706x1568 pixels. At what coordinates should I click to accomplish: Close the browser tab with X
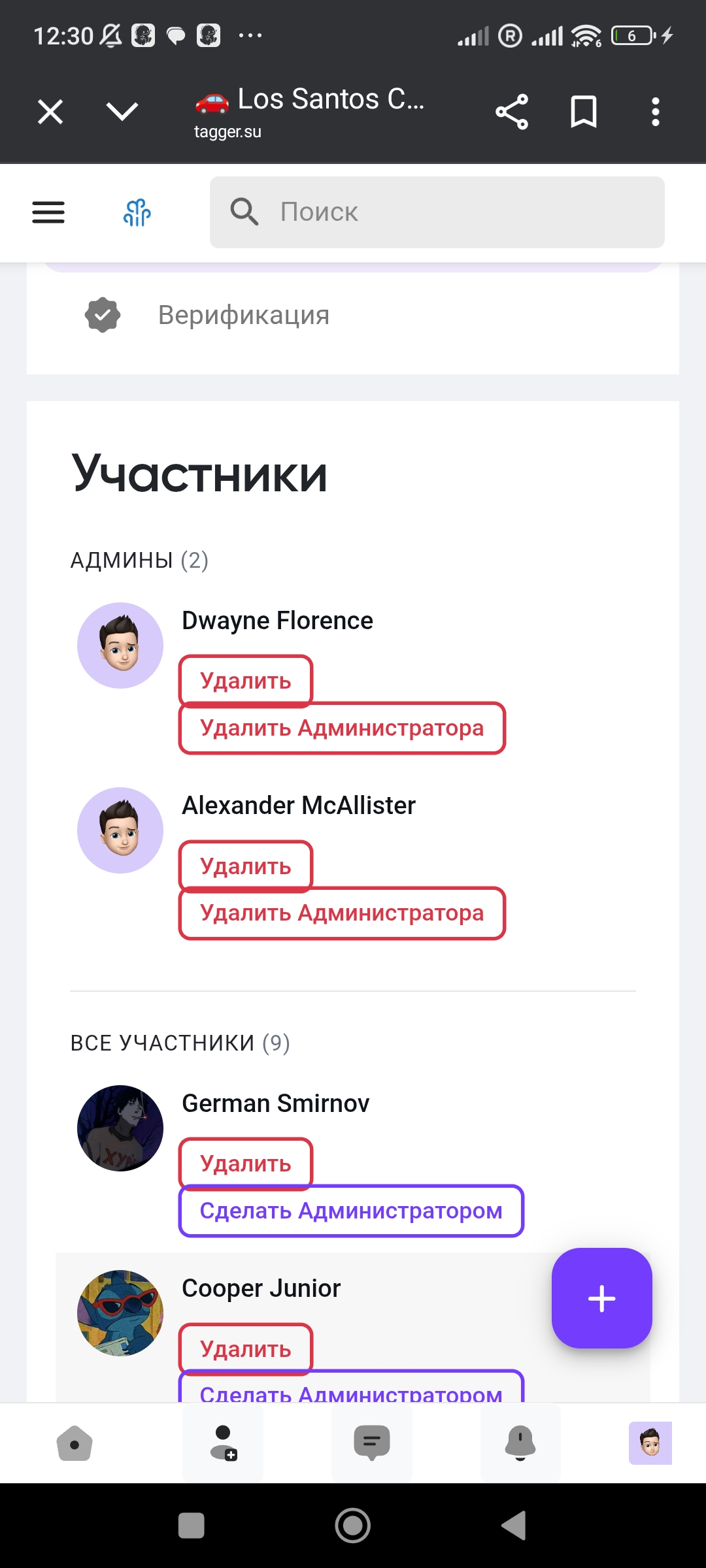50,112
